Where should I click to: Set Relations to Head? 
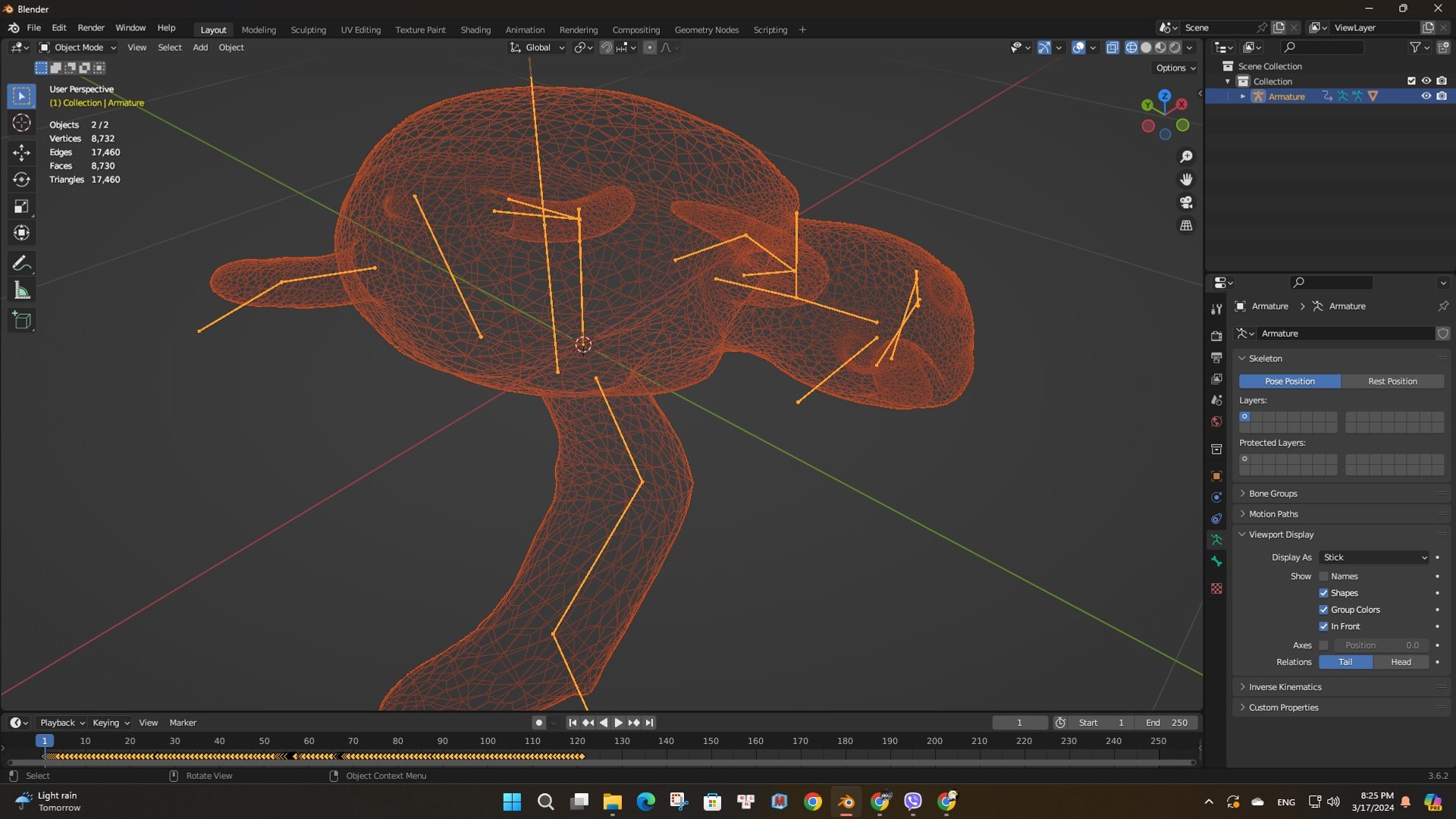(1401, 662)
